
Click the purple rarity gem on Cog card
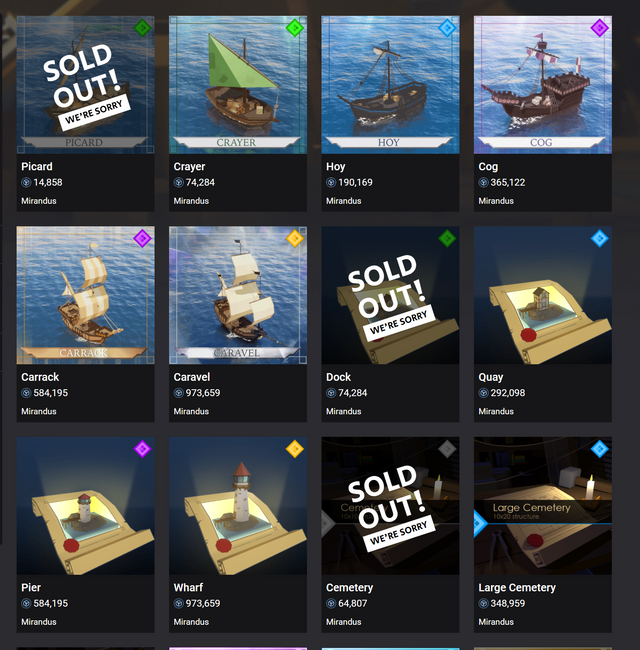(599, 28)
